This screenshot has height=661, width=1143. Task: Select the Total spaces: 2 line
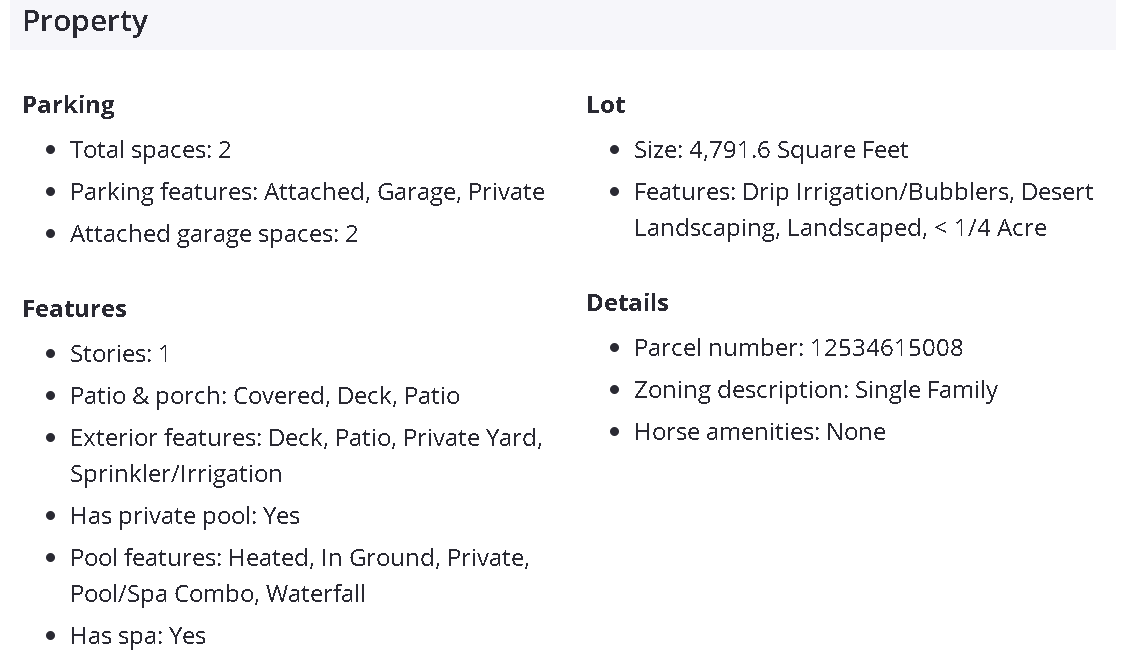[150, 150]
